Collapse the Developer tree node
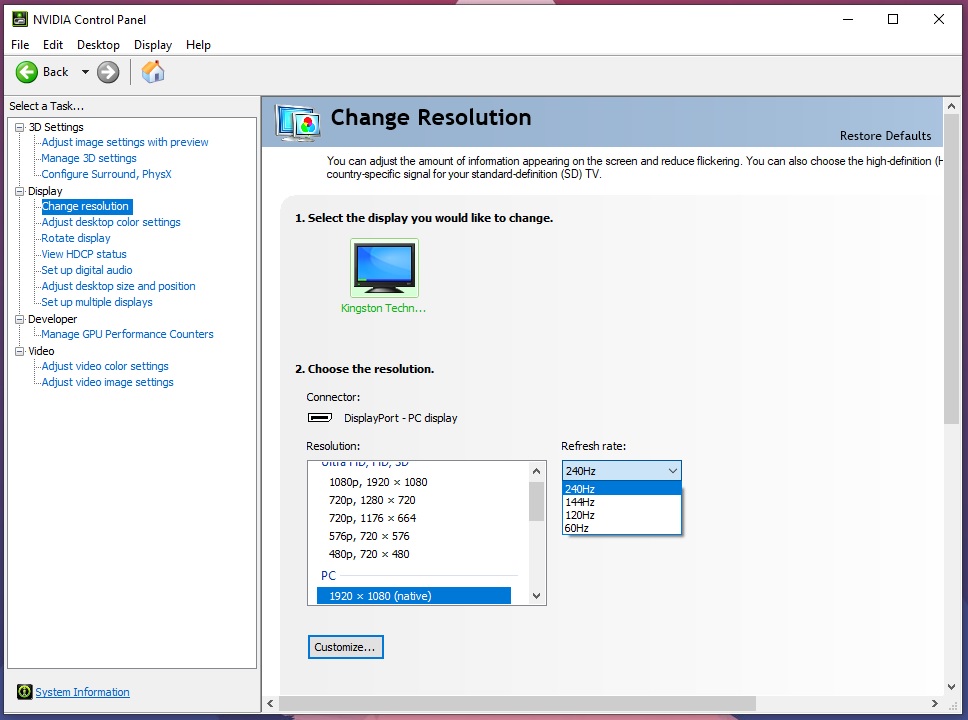Viewport: 968px width, 720px height. click(20, 319)
